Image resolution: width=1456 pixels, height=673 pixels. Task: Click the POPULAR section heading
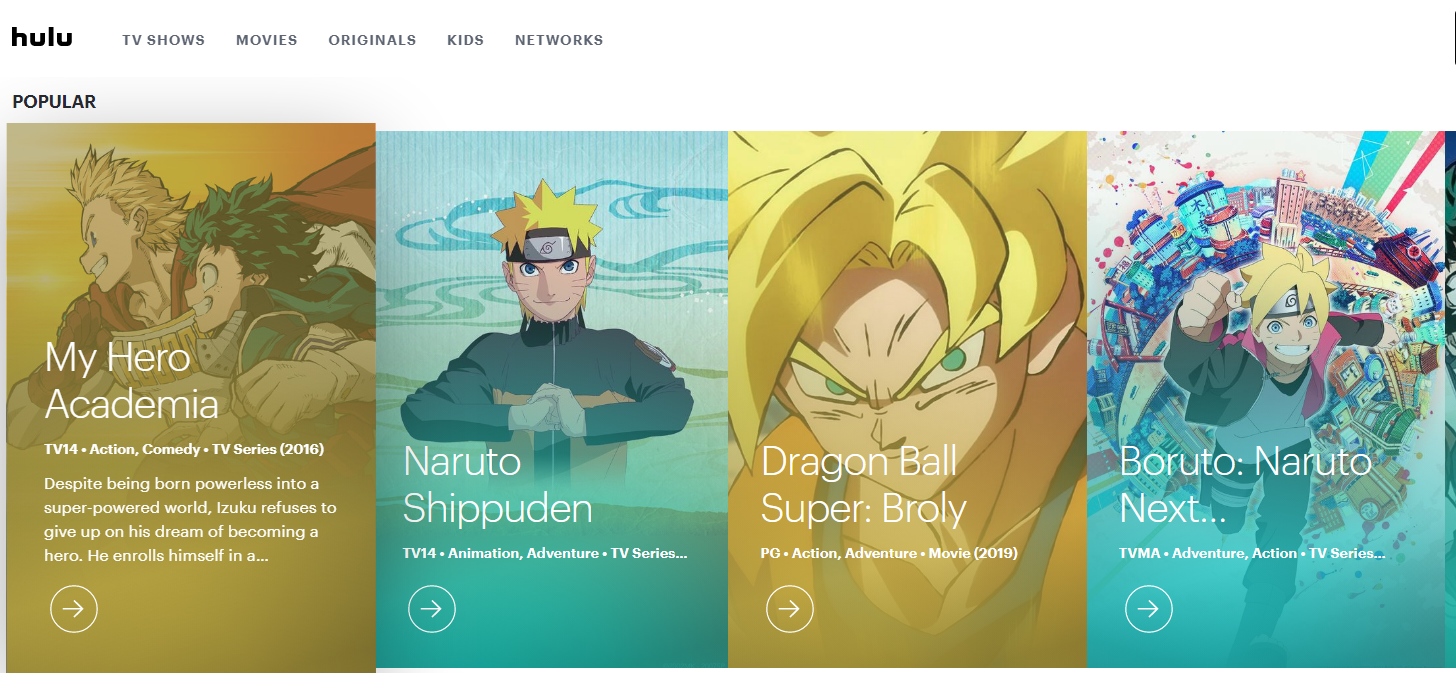point(54,102)
